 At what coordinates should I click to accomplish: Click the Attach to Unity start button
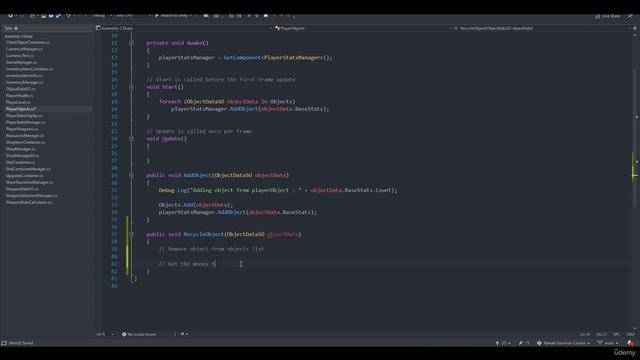[x=173, y=16]
